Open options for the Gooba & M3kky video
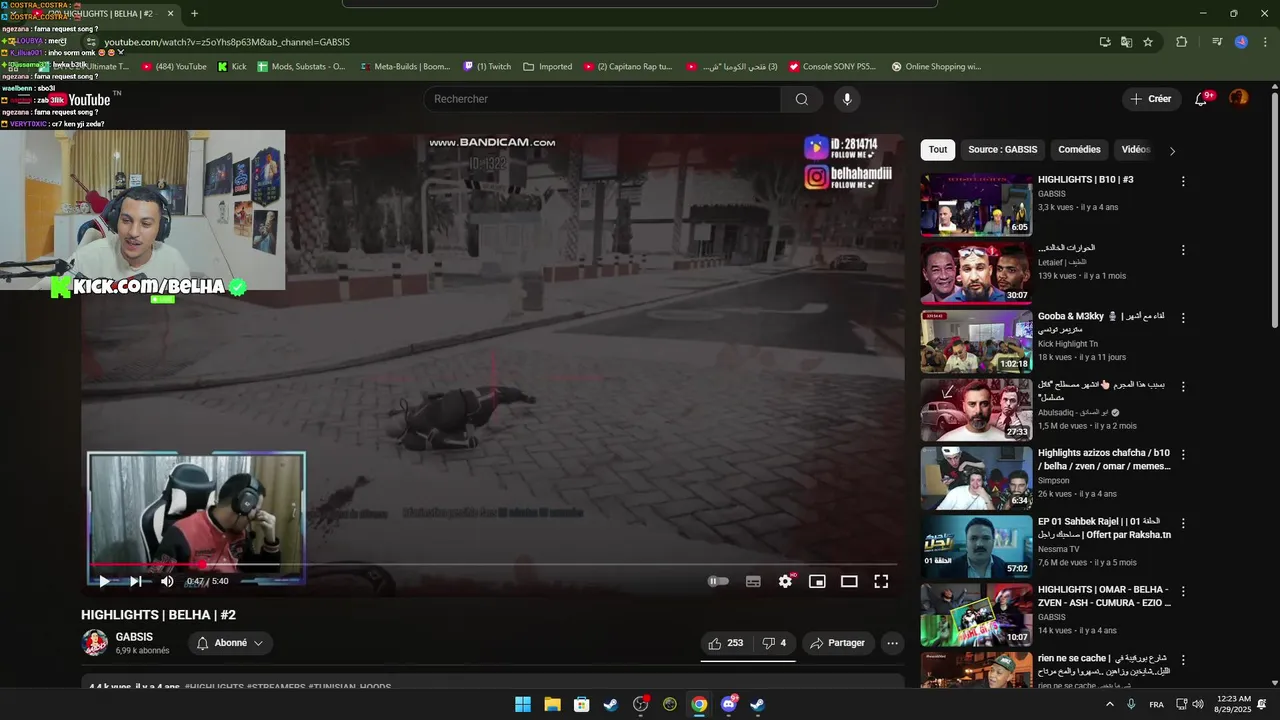1280x720 pixels. point(1183,318)
